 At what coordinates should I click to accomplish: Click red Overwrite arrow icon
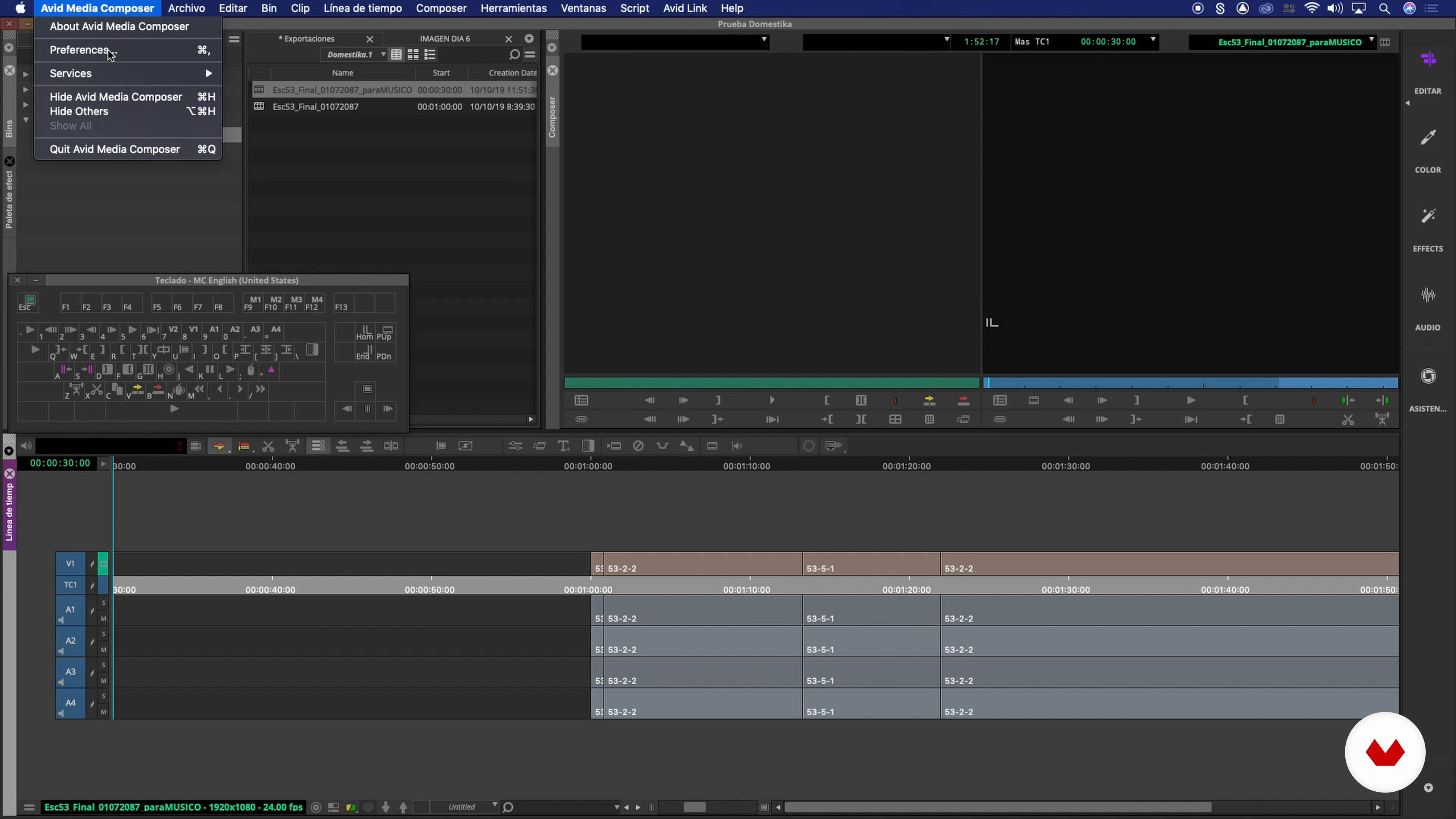pos(964,400)
